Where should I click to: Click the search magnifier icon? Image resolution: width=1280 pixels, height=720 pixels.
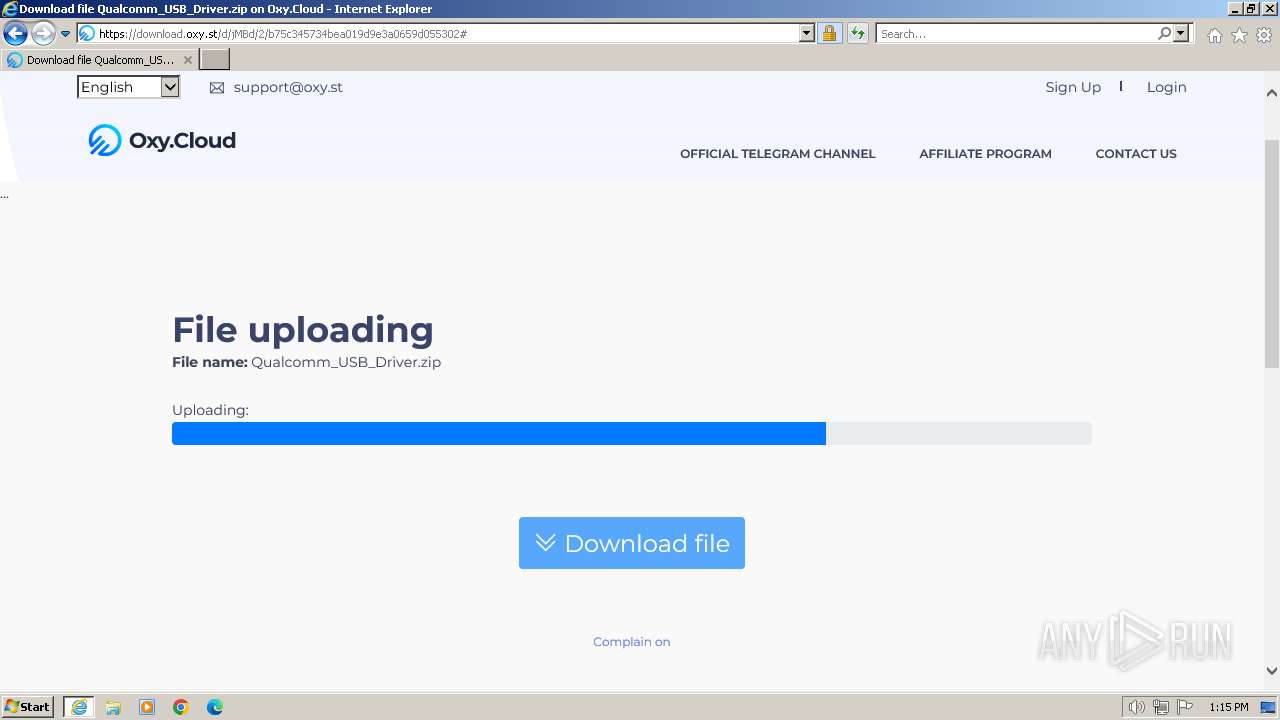click(1164, 34)
